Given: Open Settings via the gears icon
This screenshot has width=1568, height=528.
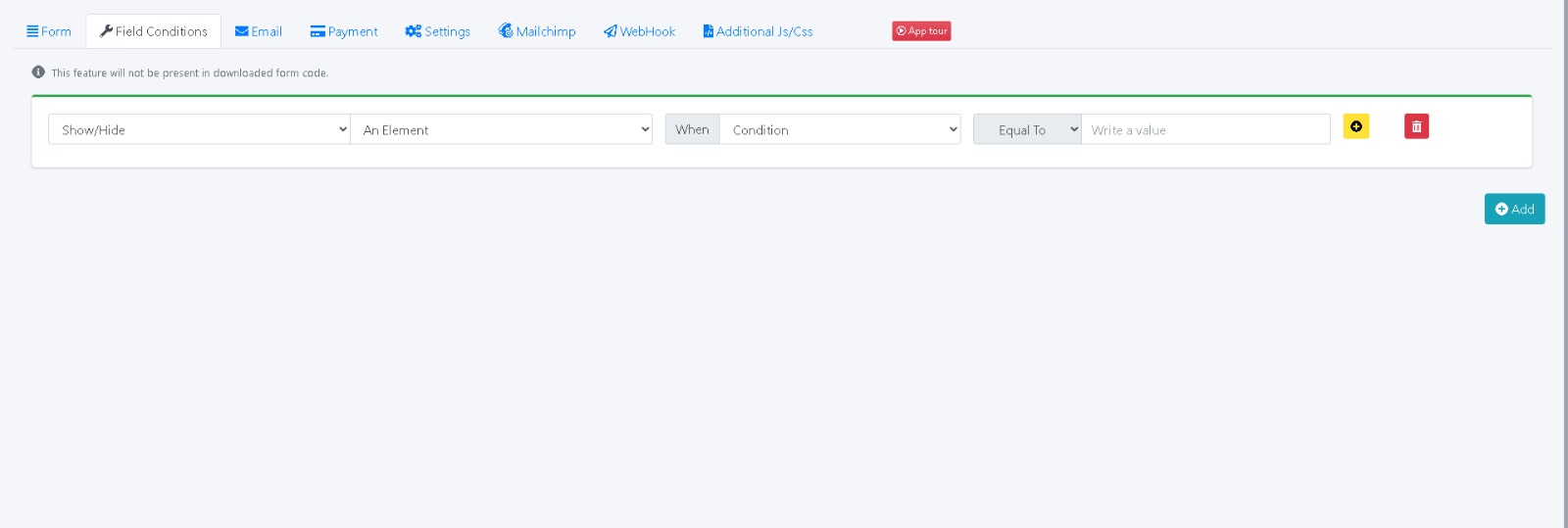Looking at the screenshot, I should (x=413, y=31).
